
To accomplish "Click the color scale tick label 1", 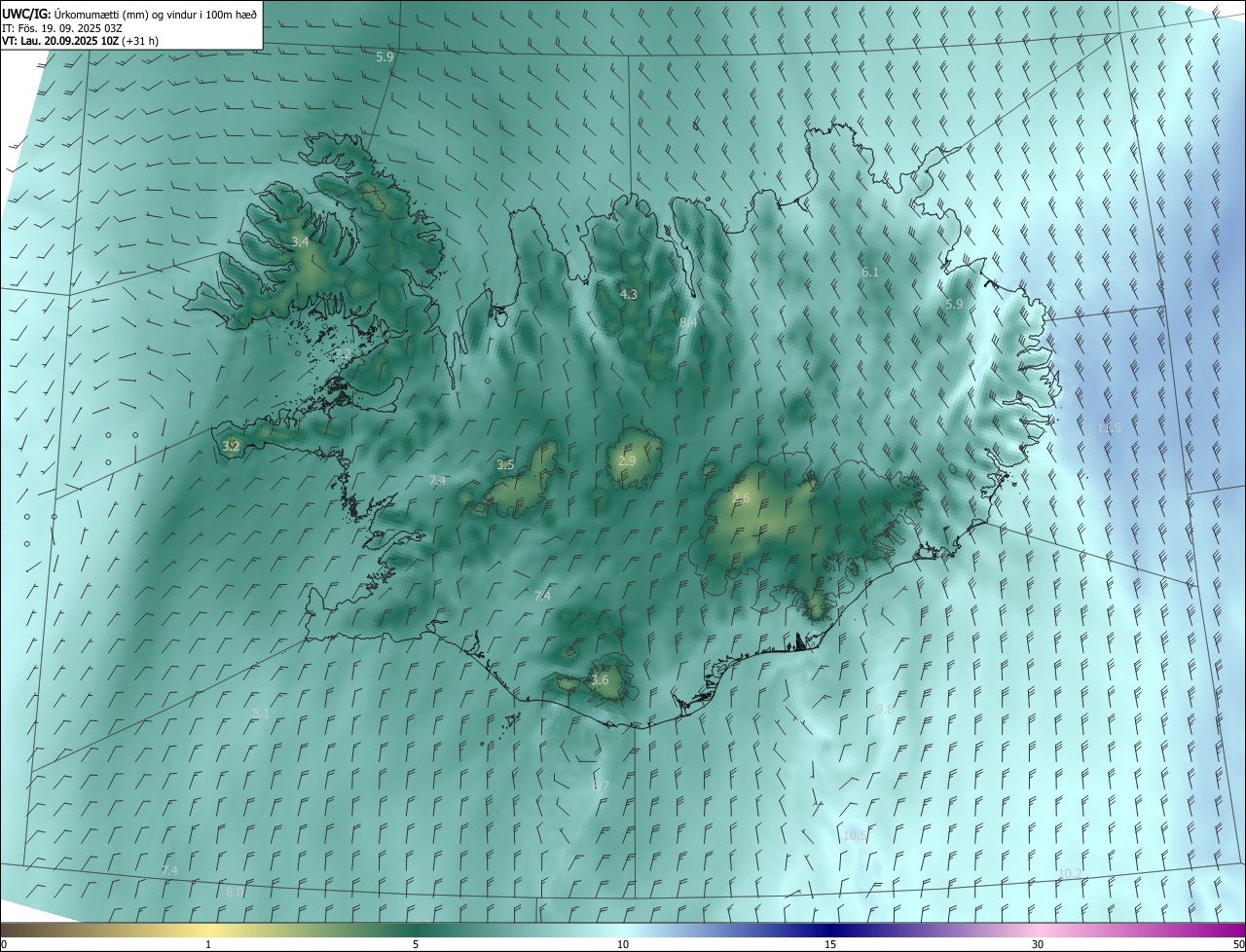I will 208,945.
